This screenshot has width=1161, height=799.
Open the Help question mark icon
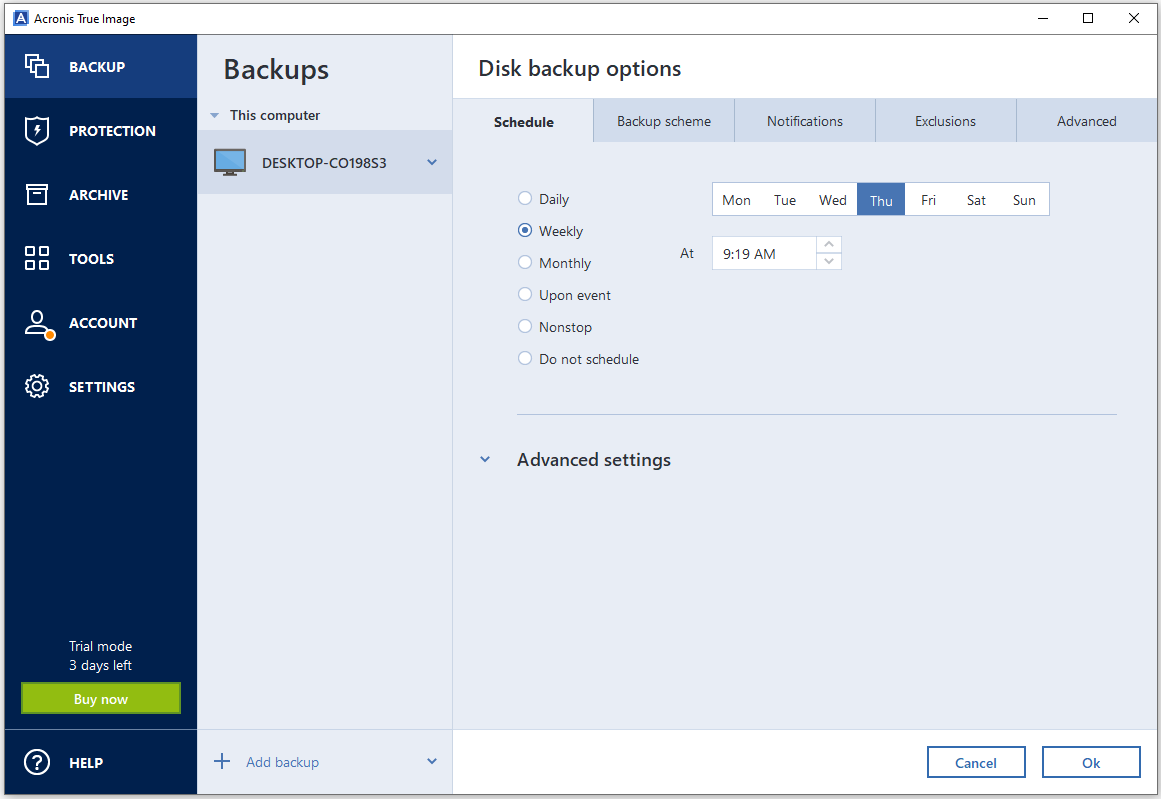(37, 762)
